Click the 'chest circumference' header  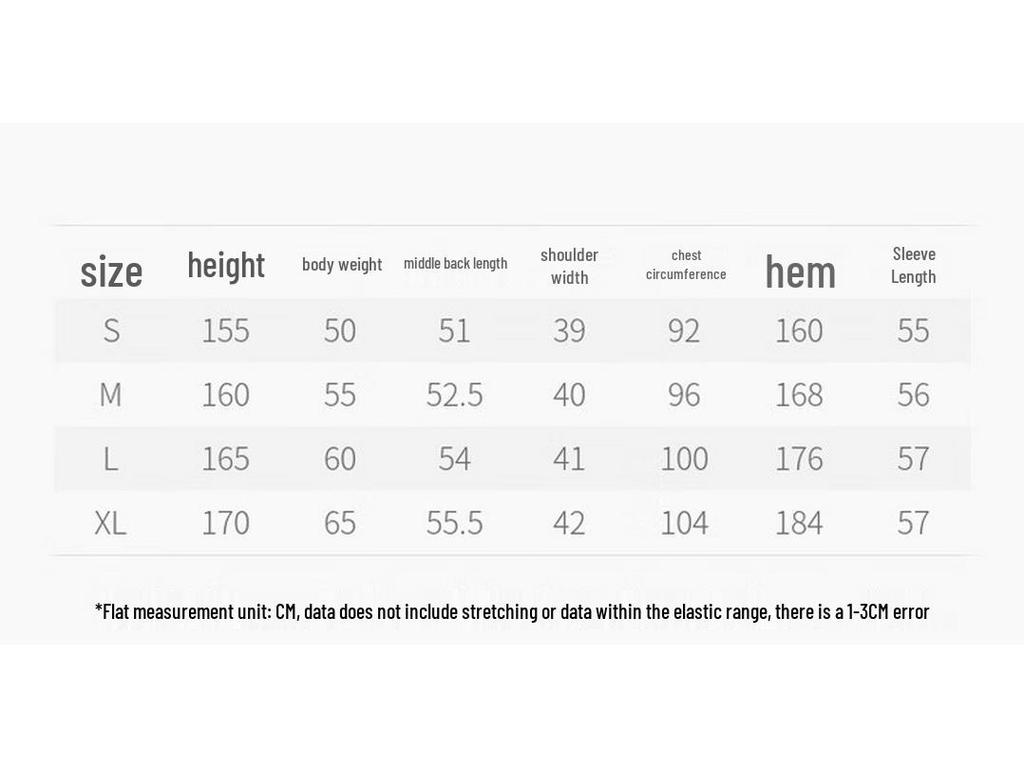pos(686,264)
